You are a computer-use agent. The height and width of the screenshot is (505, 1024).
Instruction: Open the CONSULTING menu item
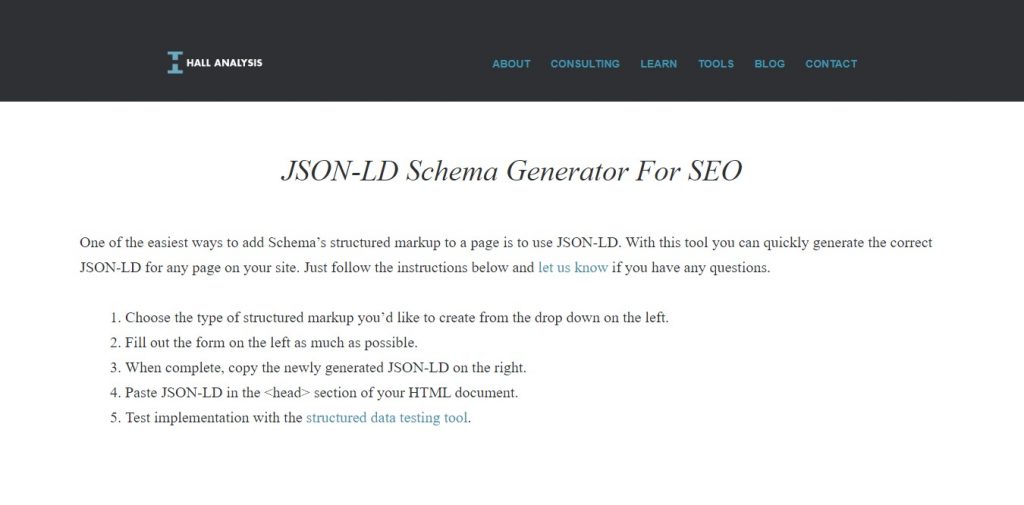click(x=585, y=63)
